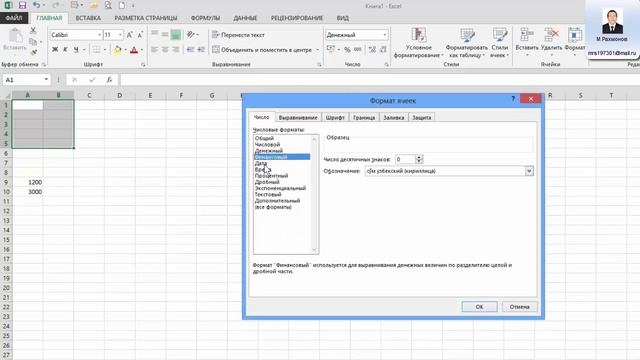Cut the selected cells
The width and height of the screenshot is (640, 360).
click(33, 31)
